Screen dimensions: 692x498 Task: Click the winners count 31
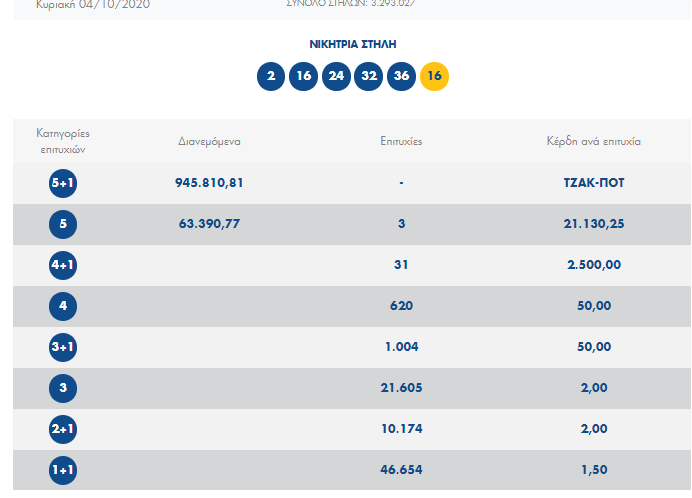[401, 265]
